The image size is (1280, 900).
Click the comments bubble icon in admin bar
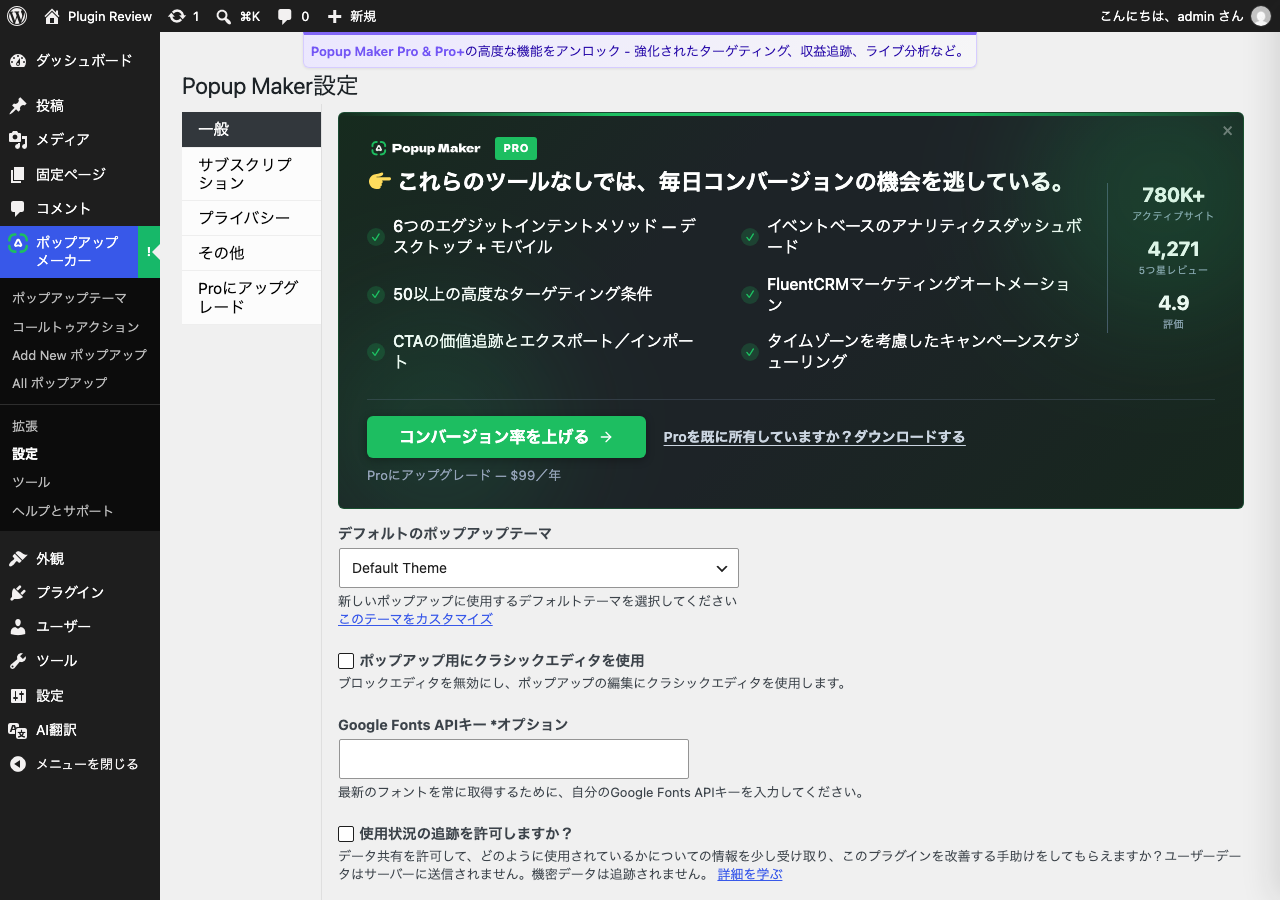pyautogui.click(x=285, y=17)
